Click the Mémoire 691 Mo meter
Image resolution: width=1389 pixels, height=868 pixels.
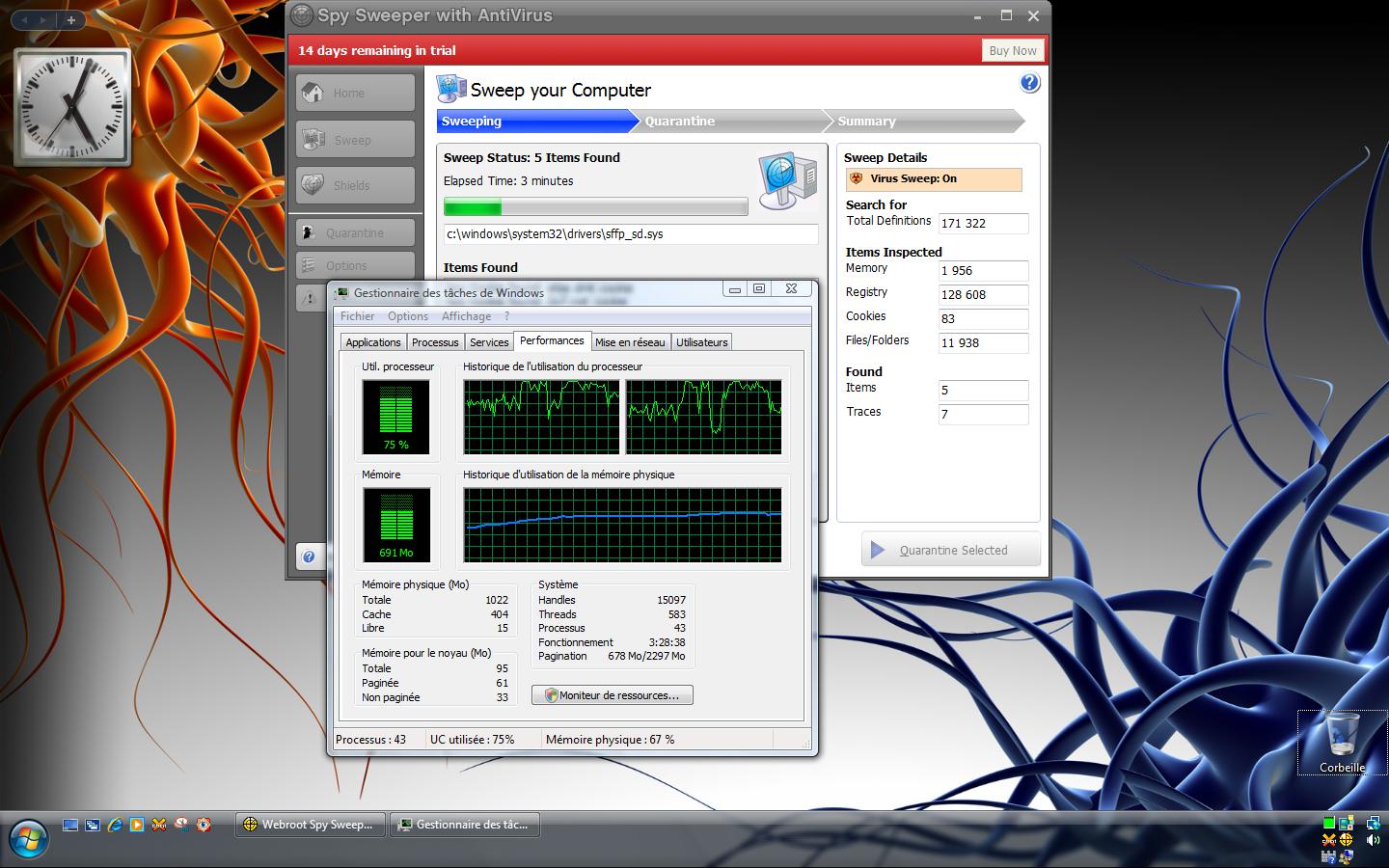(x=395, y=525)
